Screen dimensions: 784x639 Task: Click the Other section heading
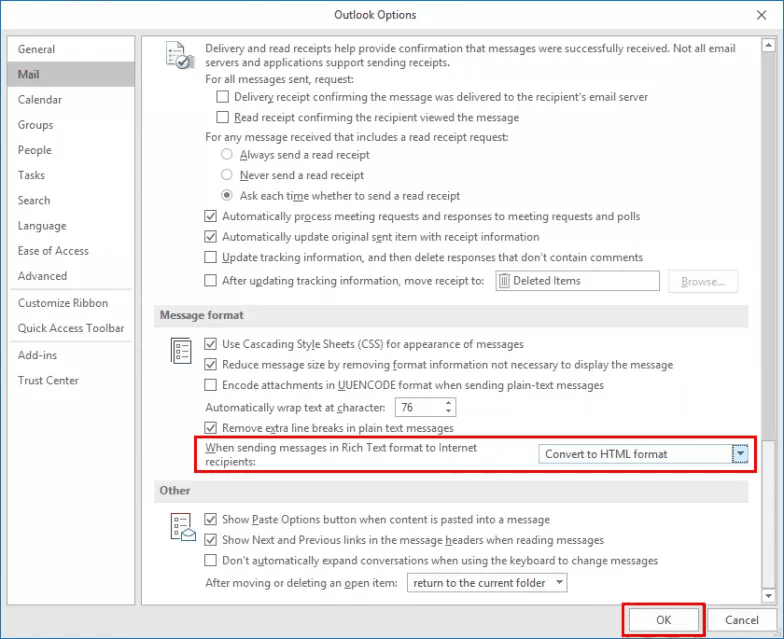174,490
